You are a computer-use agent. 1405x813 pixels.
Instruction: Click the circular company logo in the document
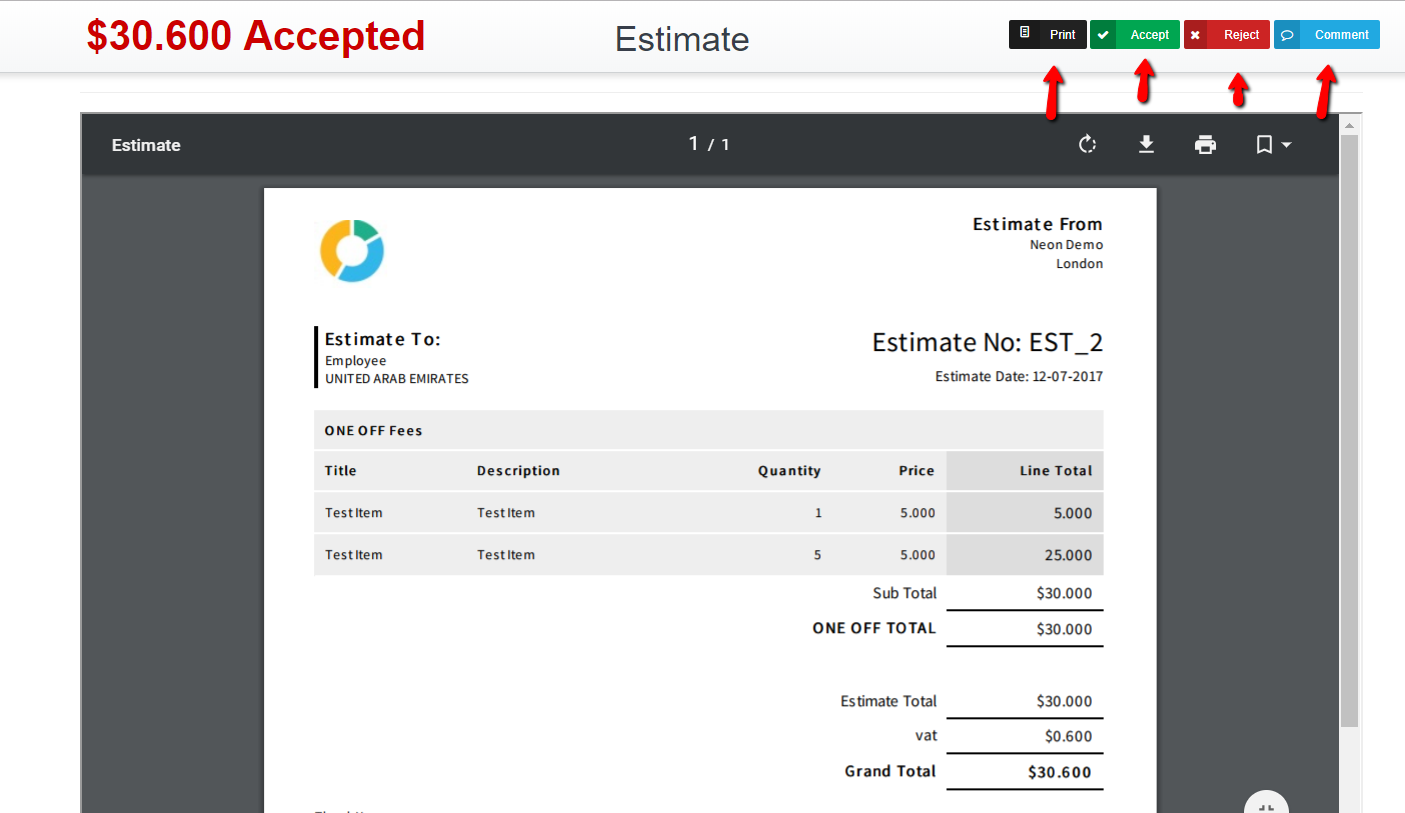pos(352,251)
